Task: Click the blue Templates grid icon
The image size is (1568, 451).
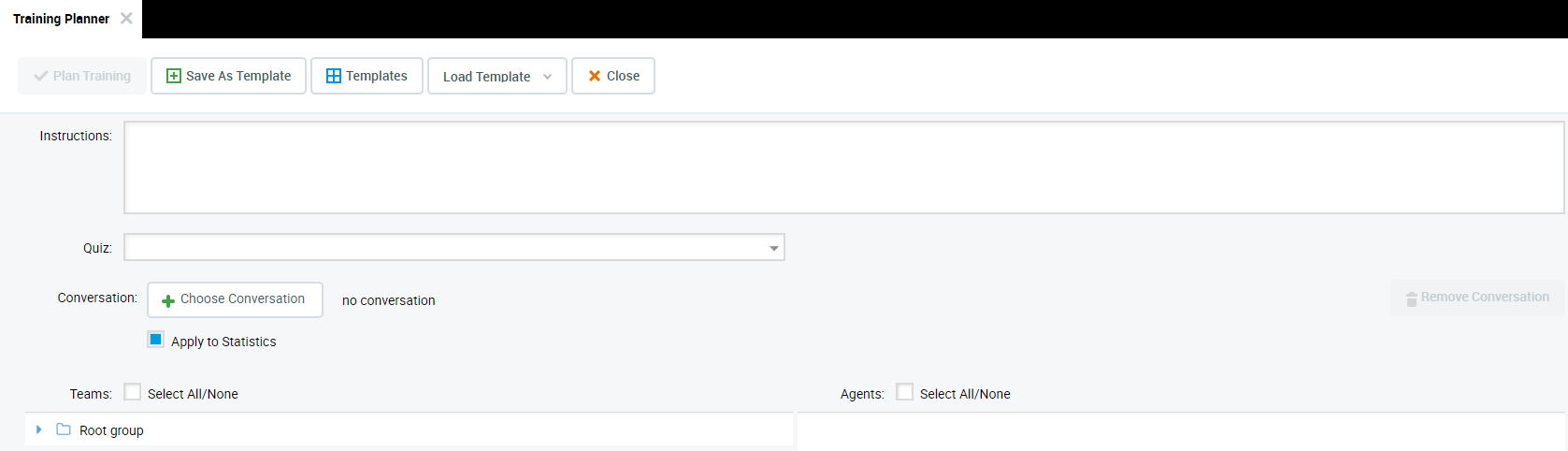Action: (334, 76)
